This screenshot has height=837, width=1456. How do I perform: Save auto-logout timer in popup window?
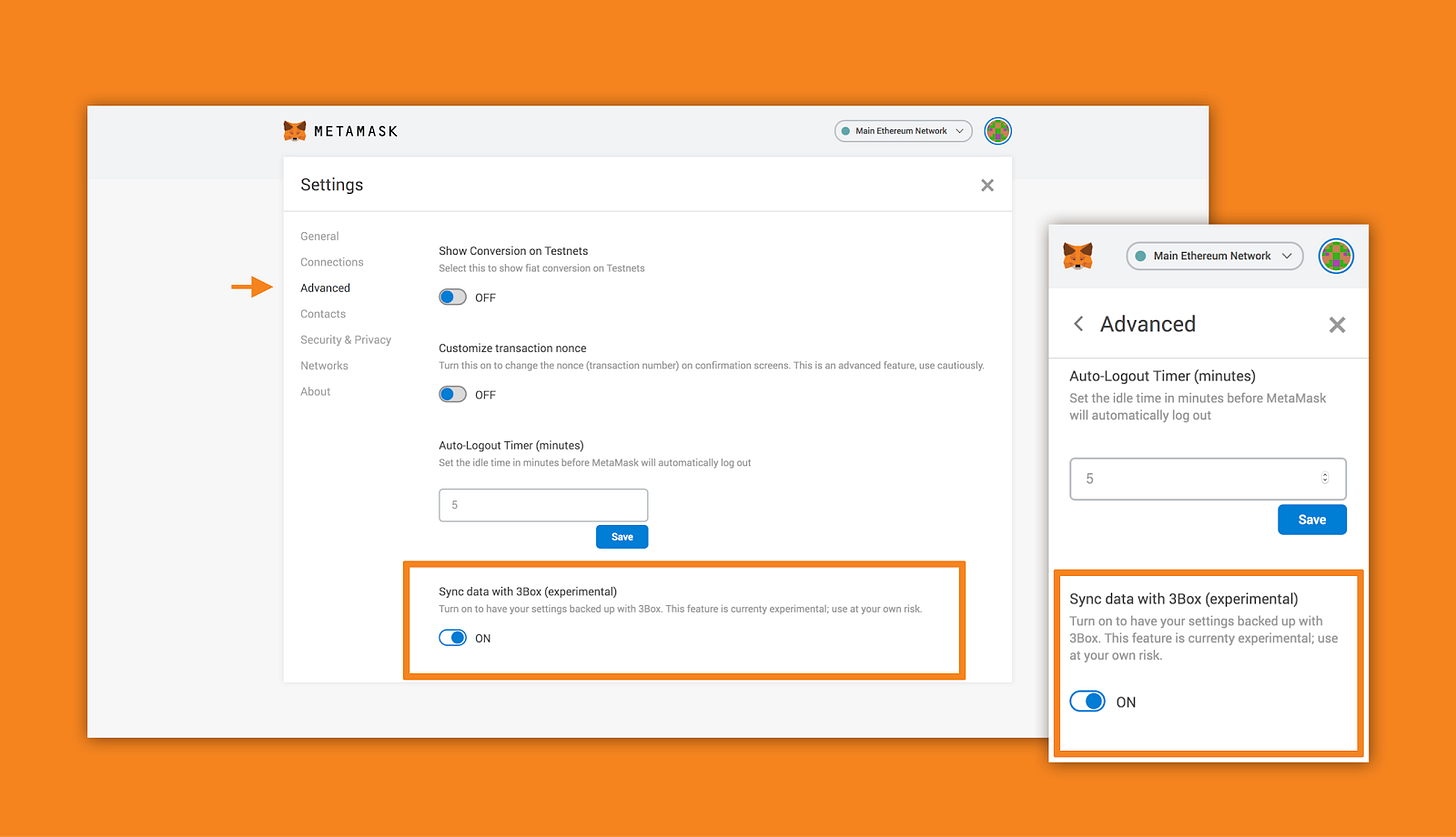tap(1312, 520)
